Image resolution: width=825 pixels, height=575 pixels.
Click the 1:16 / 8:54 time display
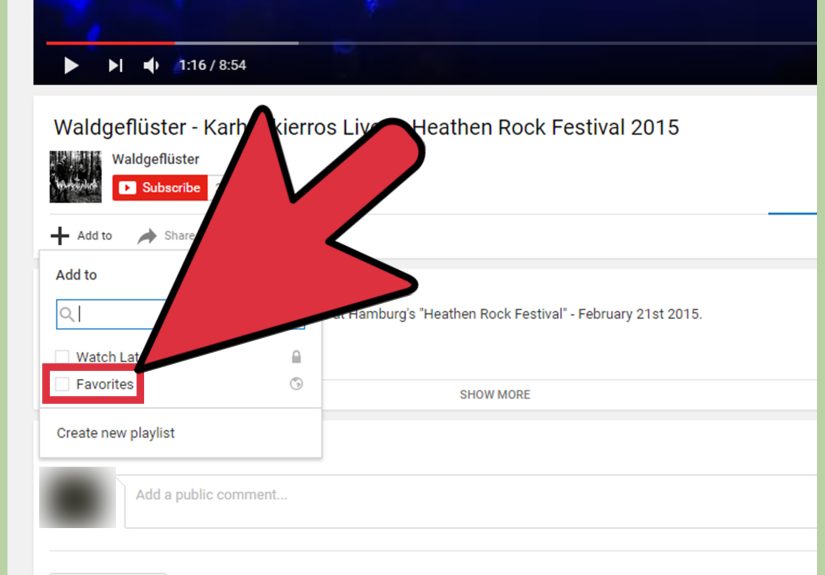point(213,65)
